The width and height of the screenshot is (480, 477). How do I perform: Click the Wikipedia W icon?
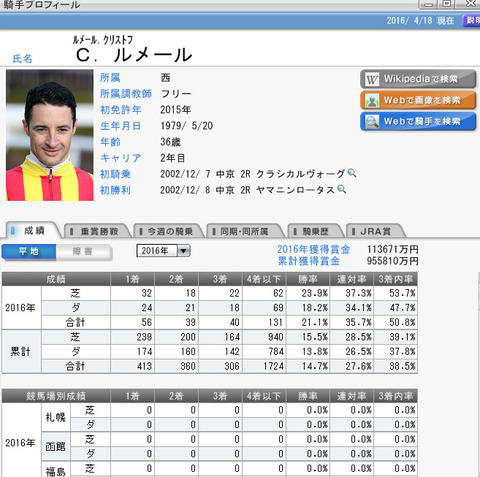pyautogui.click(x=372, y=80)
